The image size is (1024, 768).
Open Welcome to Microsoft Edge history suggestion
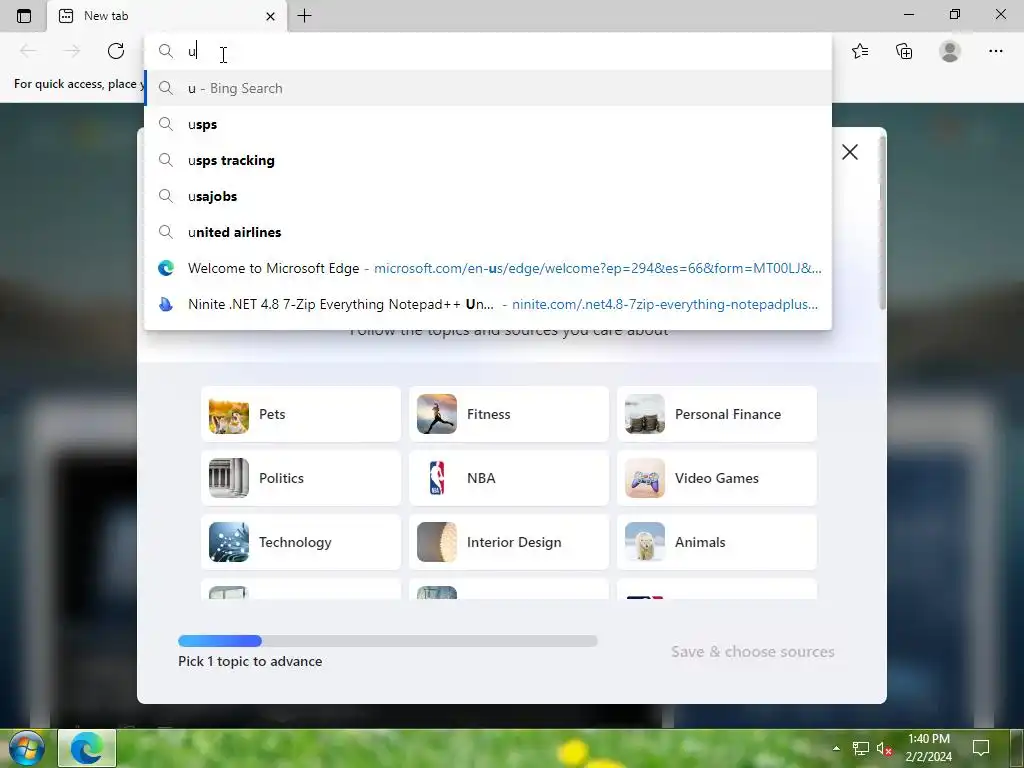point(488,268)
